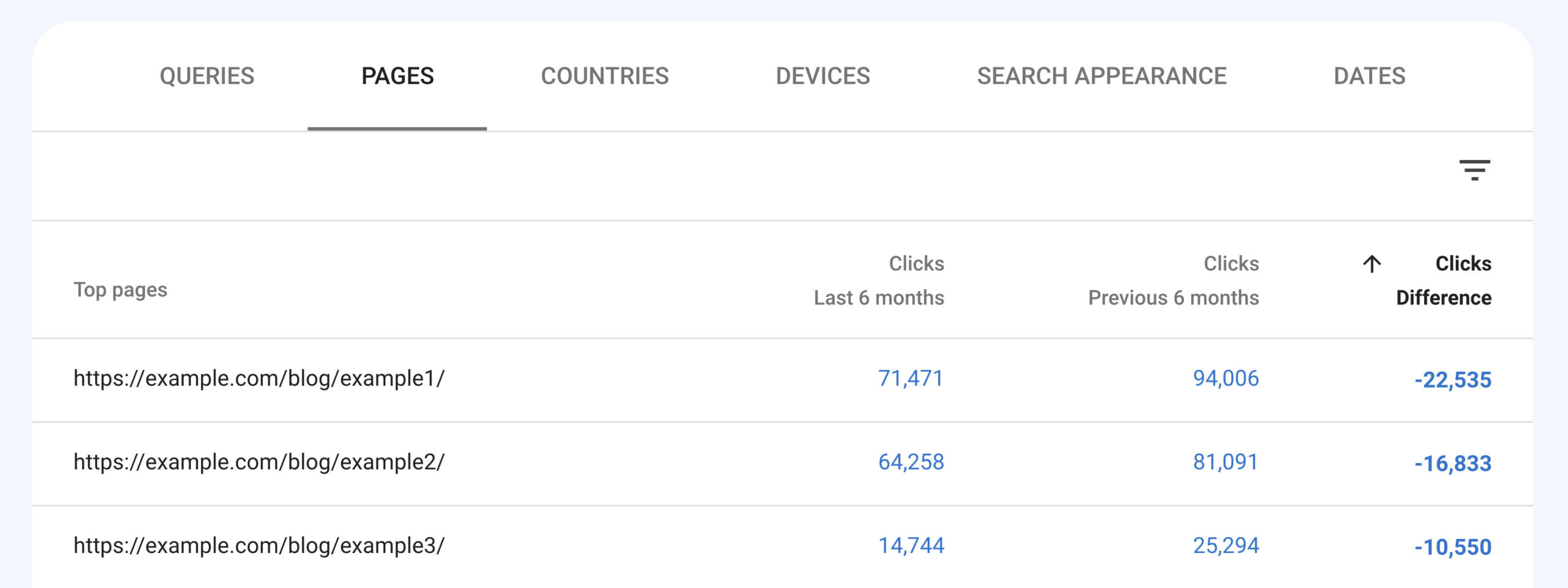Select the Pages tab
This screenshot has height=588, width=1568.
[398, 76]
